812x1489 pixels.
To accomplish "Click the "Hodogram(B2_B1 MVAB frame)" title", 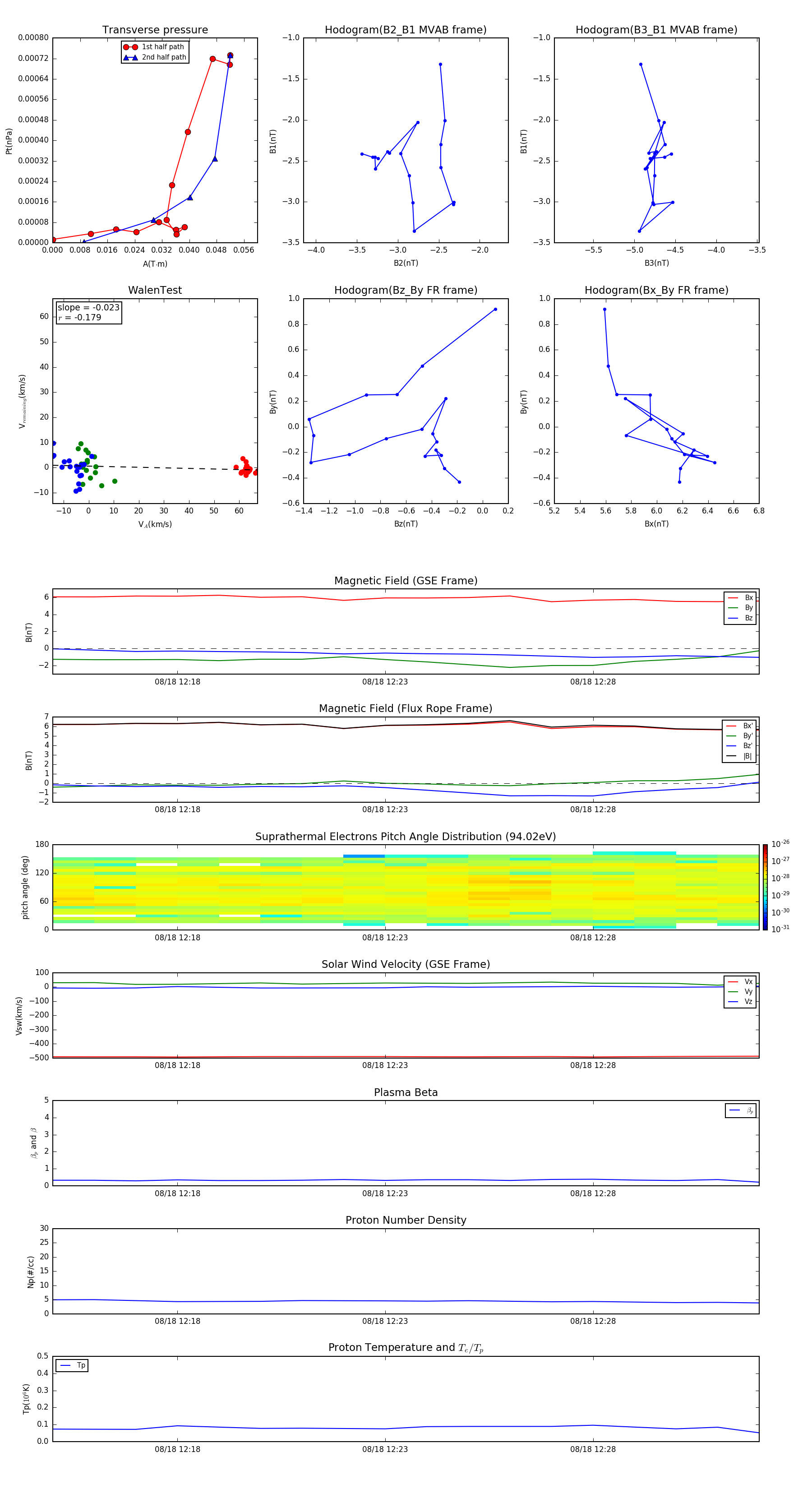I will point(406,30).
